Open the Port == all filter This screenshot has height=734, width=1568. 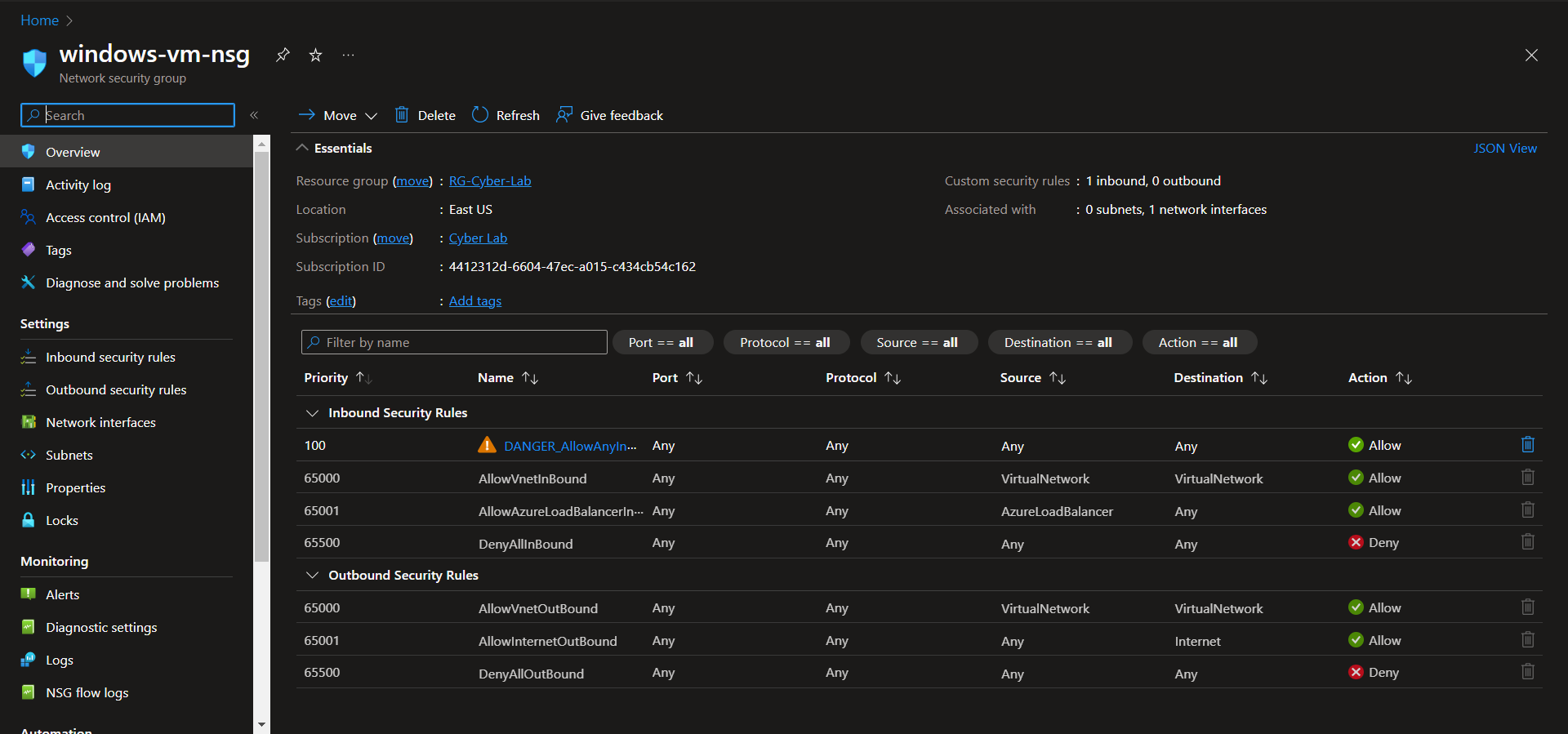tap(661, 342)
